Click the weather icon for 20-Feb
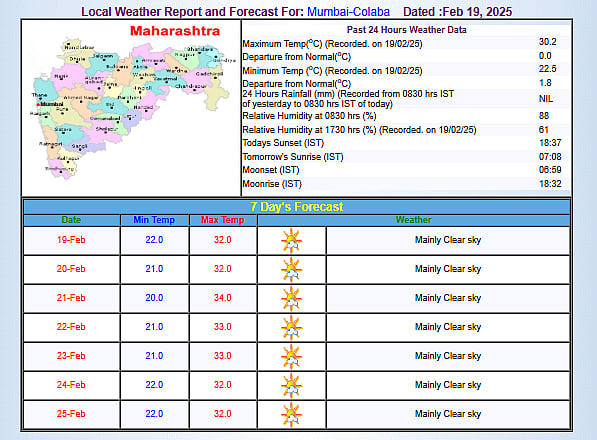This screenshot has height=440, width=597. pyautogui.click(x=292, y=269)
